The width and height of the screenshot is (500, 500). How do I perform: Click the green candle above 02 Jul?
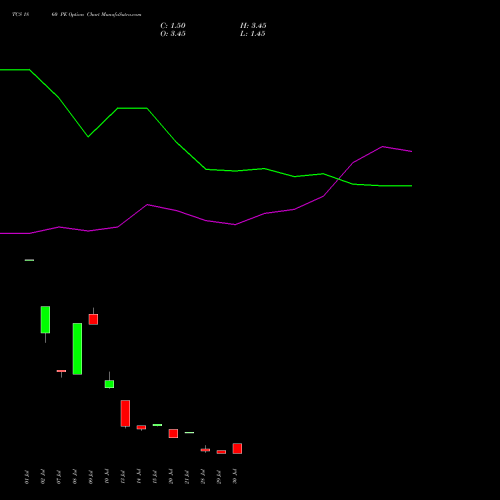point(45,319)
